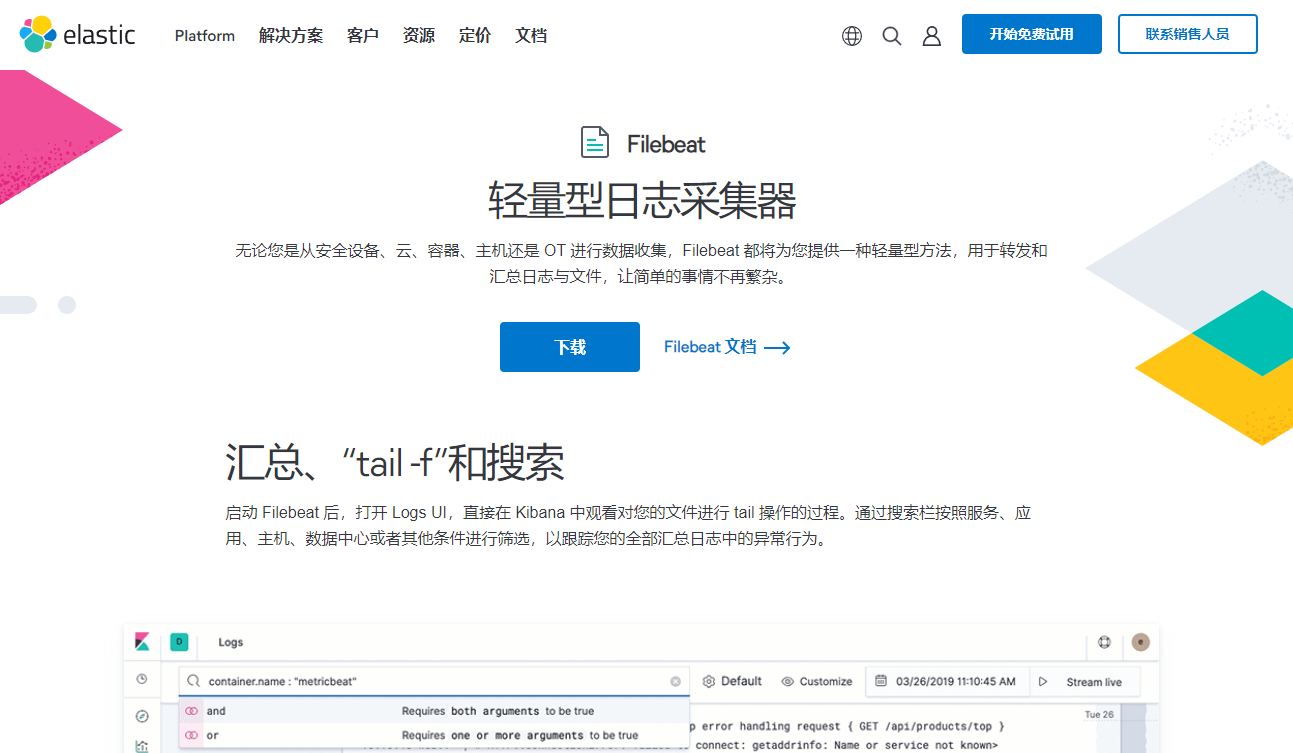The height and width of the screenshot is (753, 1293).
Task: Click the Kibana logo in the screenshot
Action: [x=142, y=642]
